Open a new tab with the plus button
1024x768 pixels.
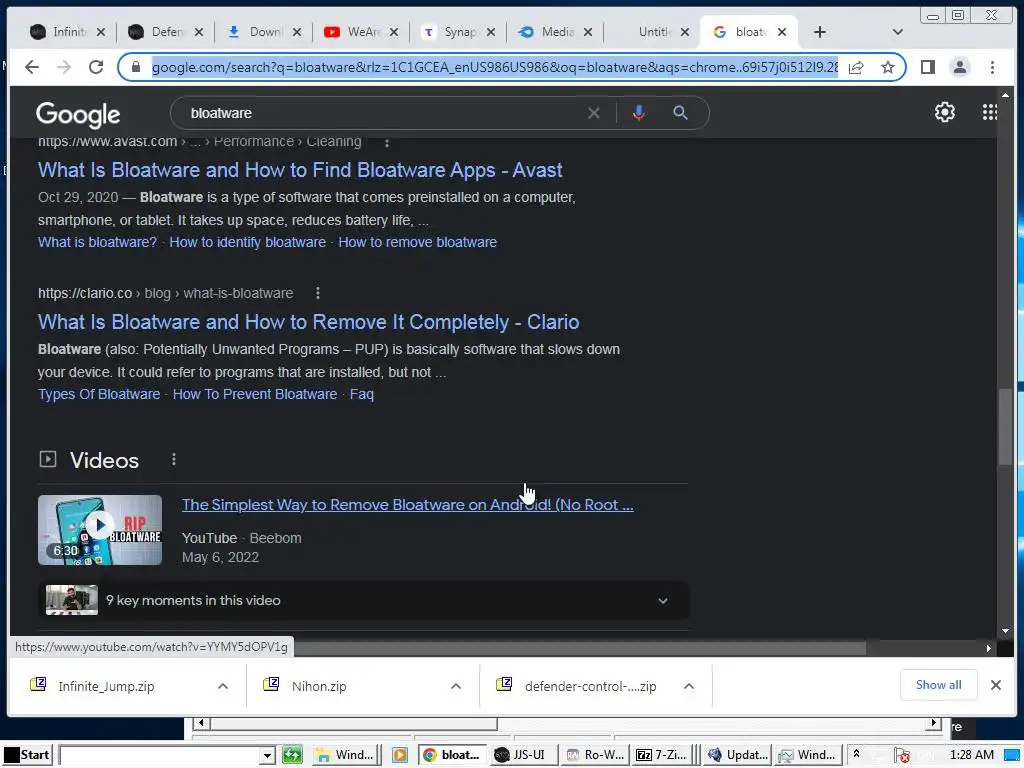point(820,32)
